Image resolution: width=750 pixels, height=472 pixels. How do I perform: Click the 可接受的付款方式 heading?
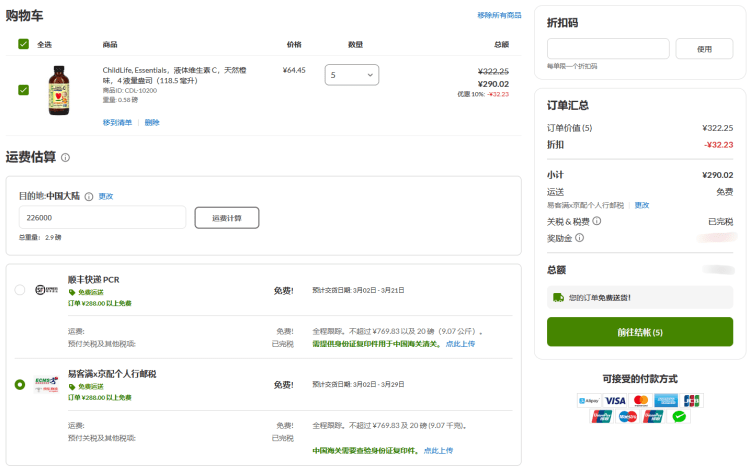640,379
